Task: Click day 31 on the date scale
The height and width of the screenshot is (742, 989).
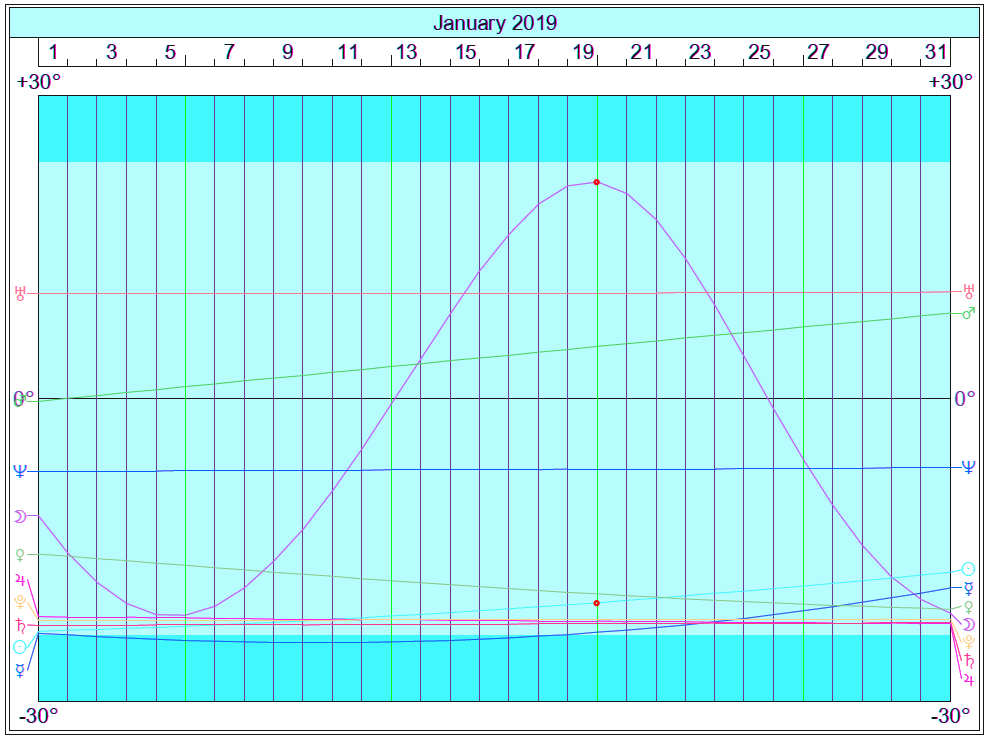Action: 935,51
